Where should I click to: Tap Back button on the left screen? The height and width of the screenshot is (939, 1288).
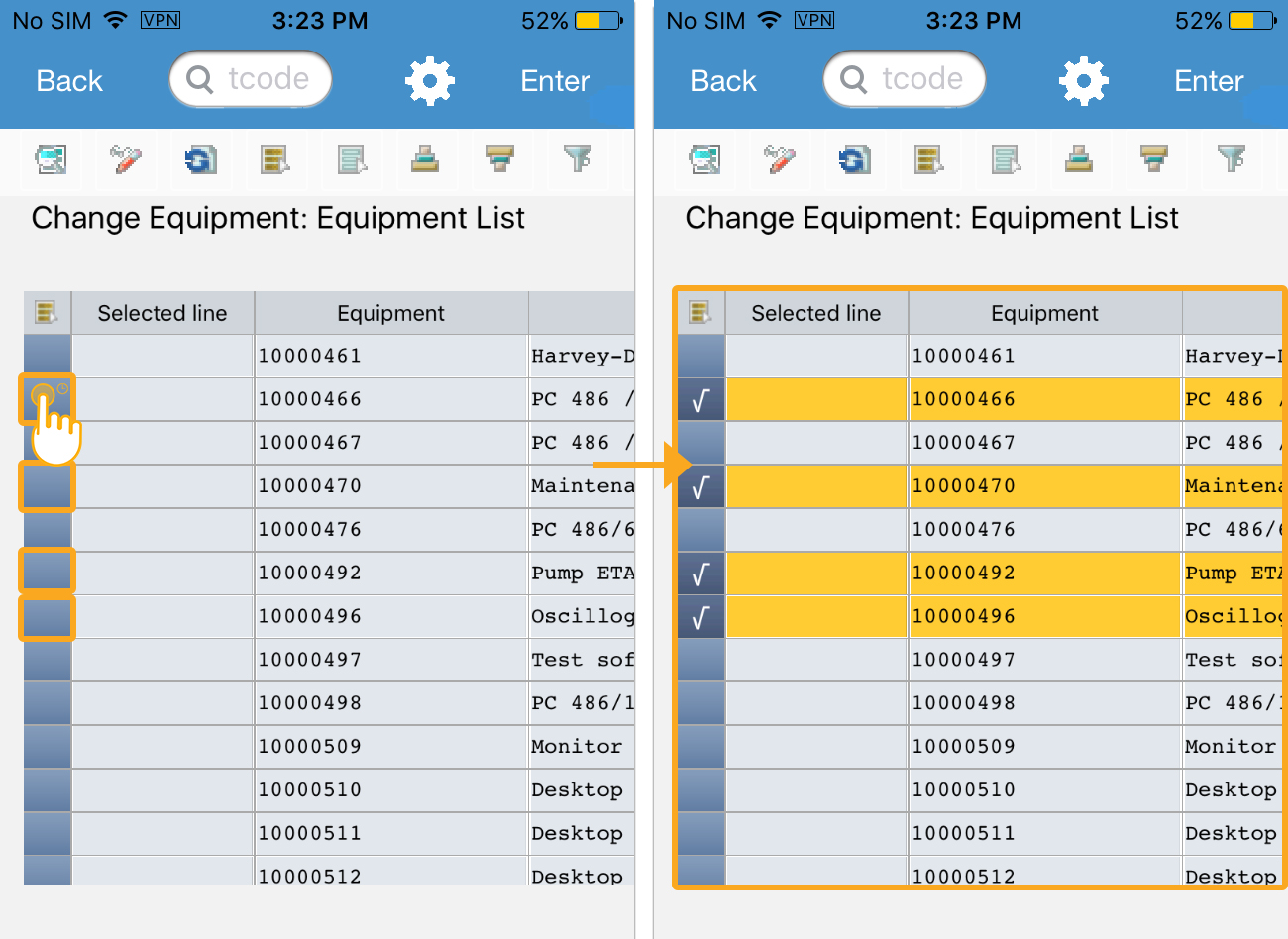point(69,81)
